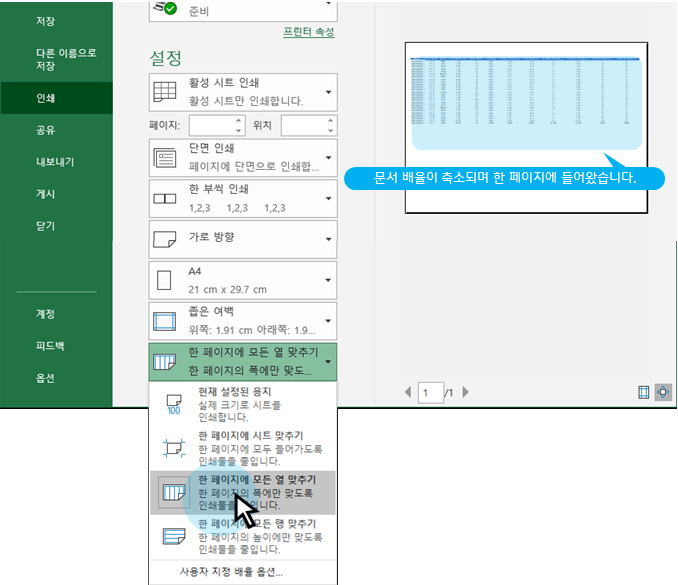Image resolution: width=678 pixels, height=585 pixels.
Task: Click the current page number box
Action: (x=431, y=393)
